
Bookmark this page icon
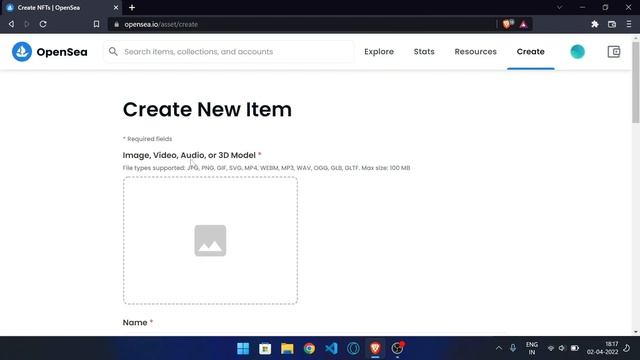pos(96,24)
